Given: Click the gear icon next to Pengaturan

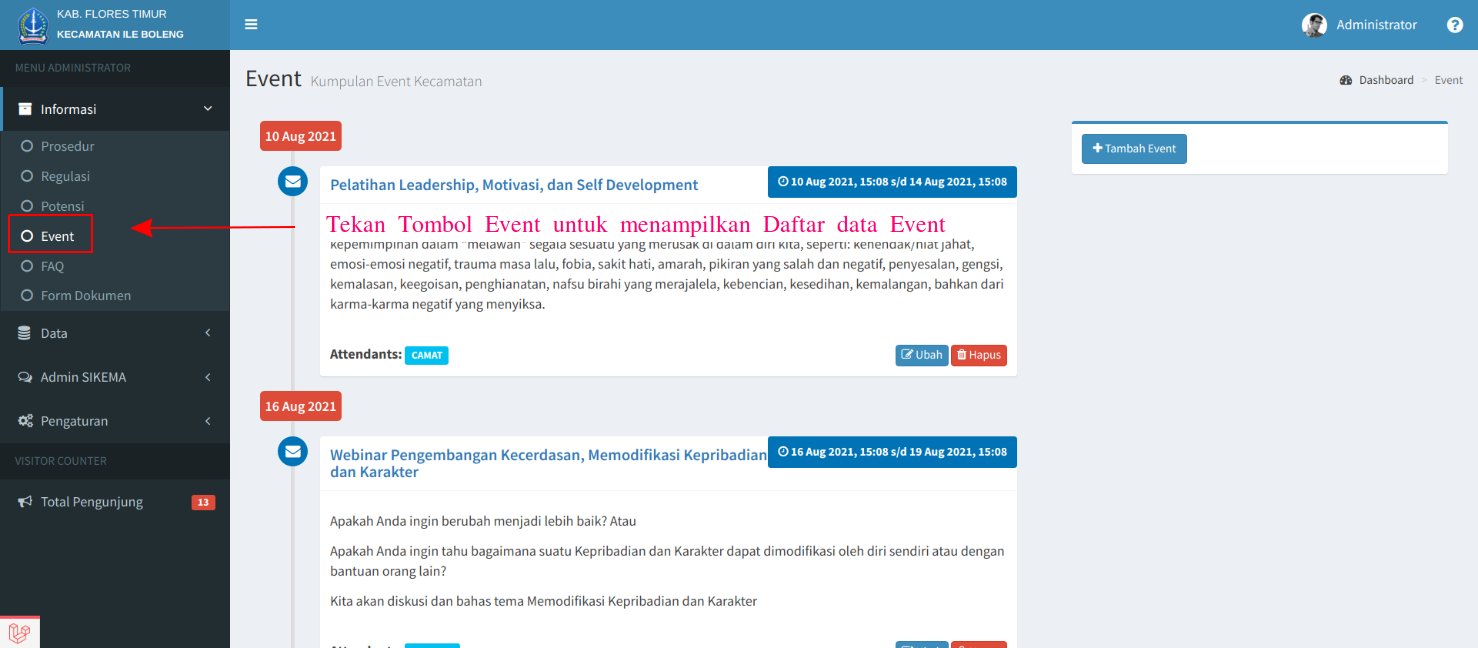Looking at the screenshot, I should 27,421.
